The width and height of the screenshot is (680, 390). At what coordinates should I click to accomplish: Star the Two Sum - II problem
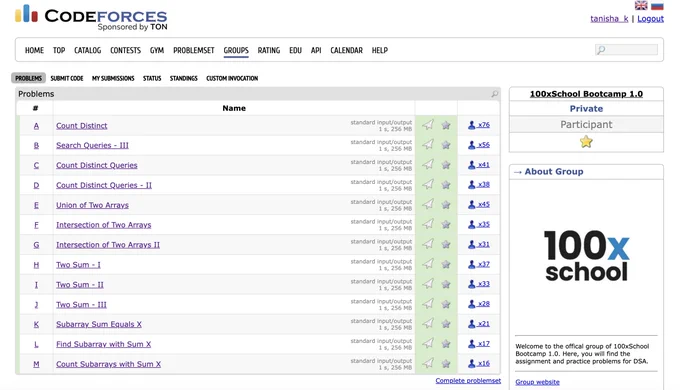[x=446, y=284]
